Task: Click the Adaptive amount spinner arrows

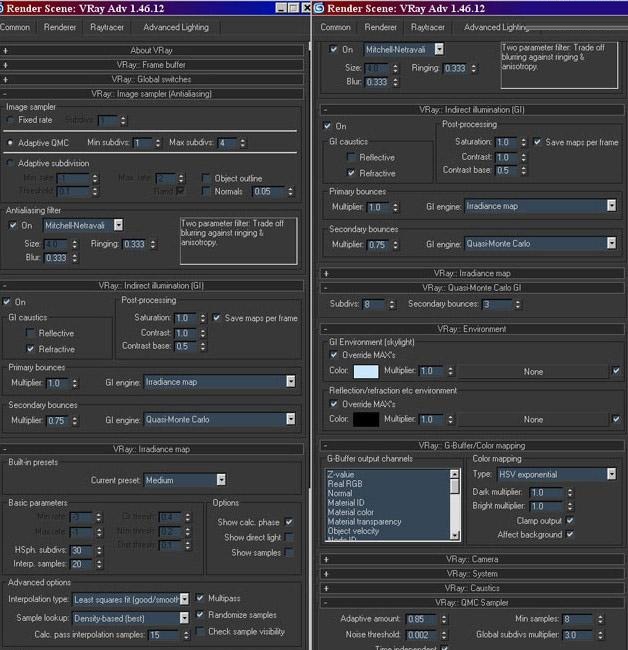Action: (x=444, y=619)
